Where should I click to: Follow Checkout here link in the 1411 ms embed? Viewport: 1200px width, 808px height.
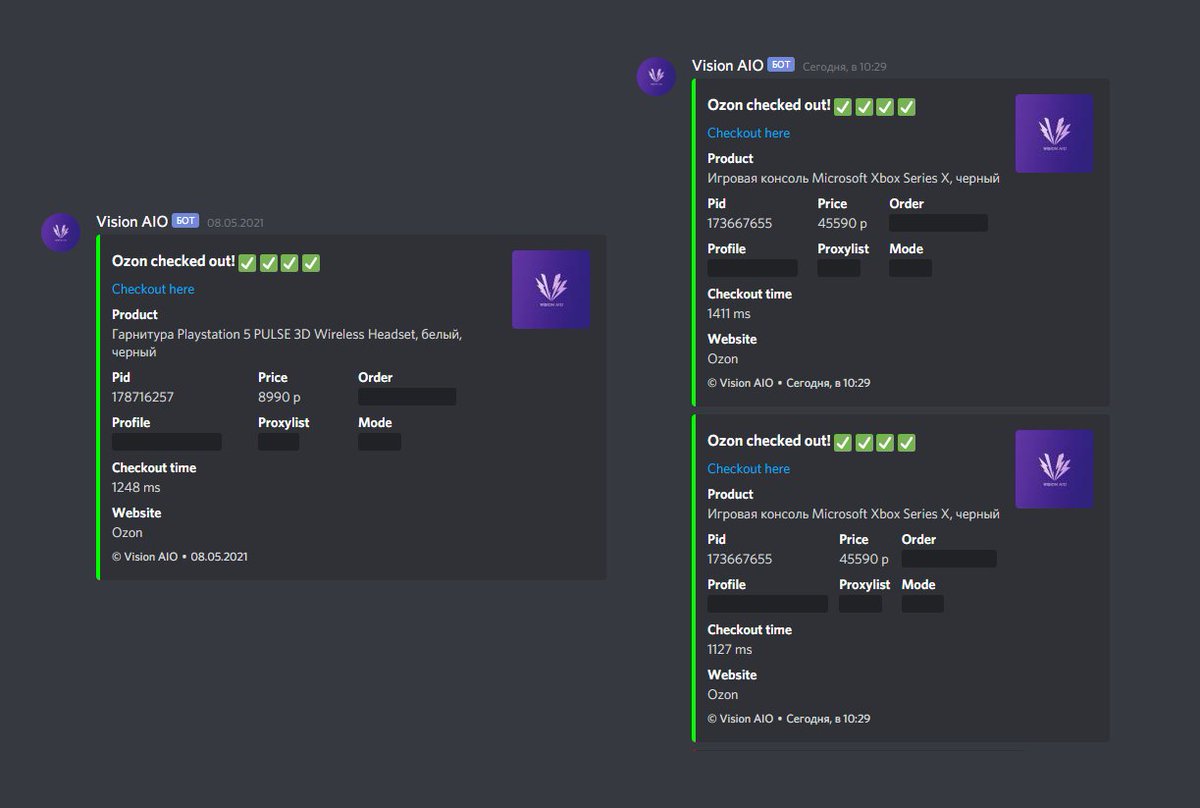[x=748, y=133]
